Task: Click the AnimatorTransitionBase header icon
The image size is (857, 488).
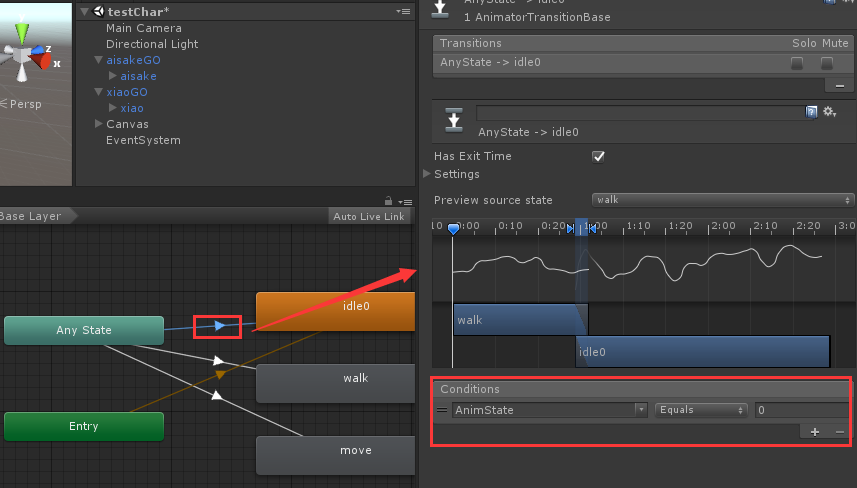Action: (440, 9)
